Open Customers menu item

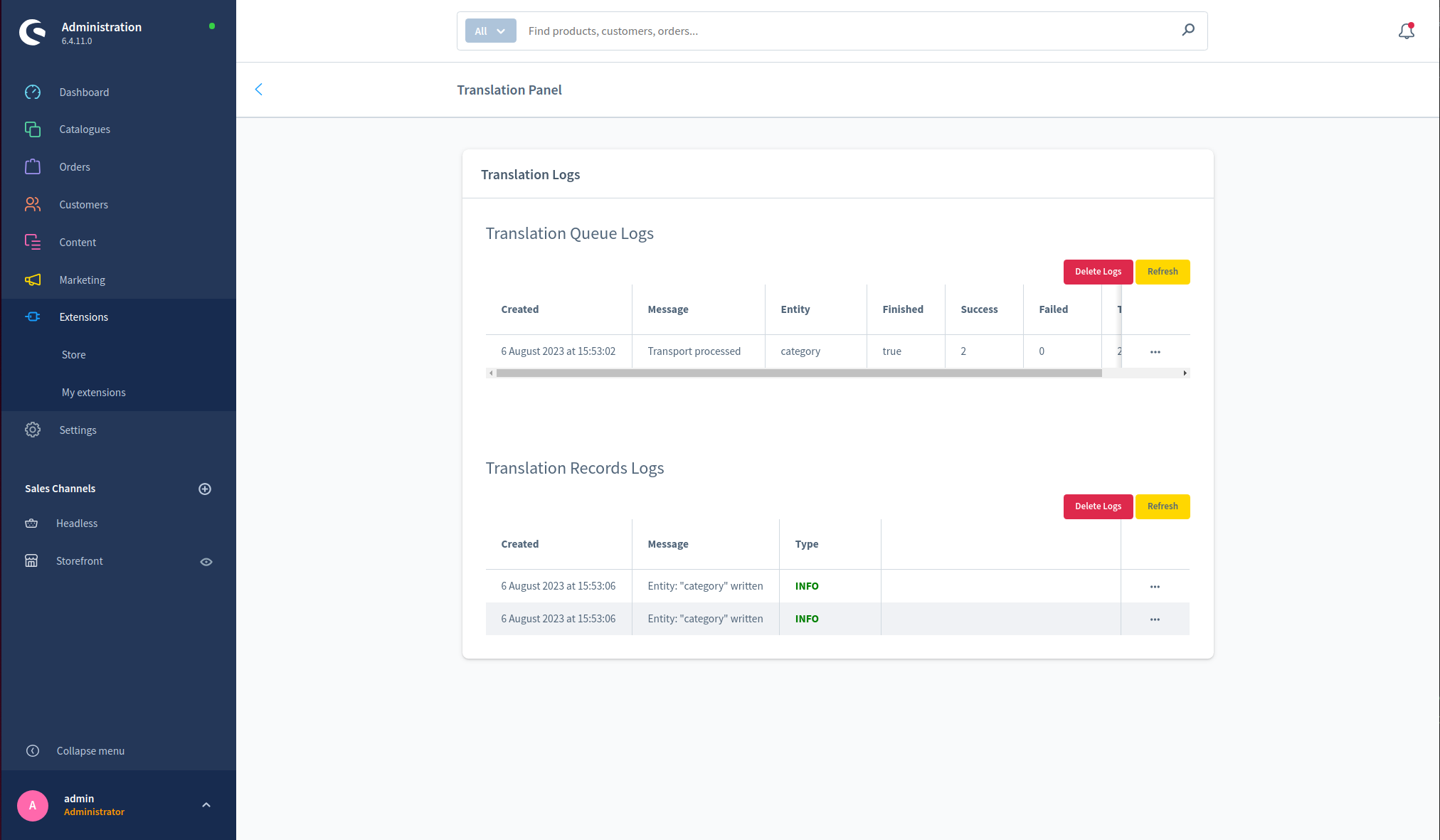click(83, 204)
